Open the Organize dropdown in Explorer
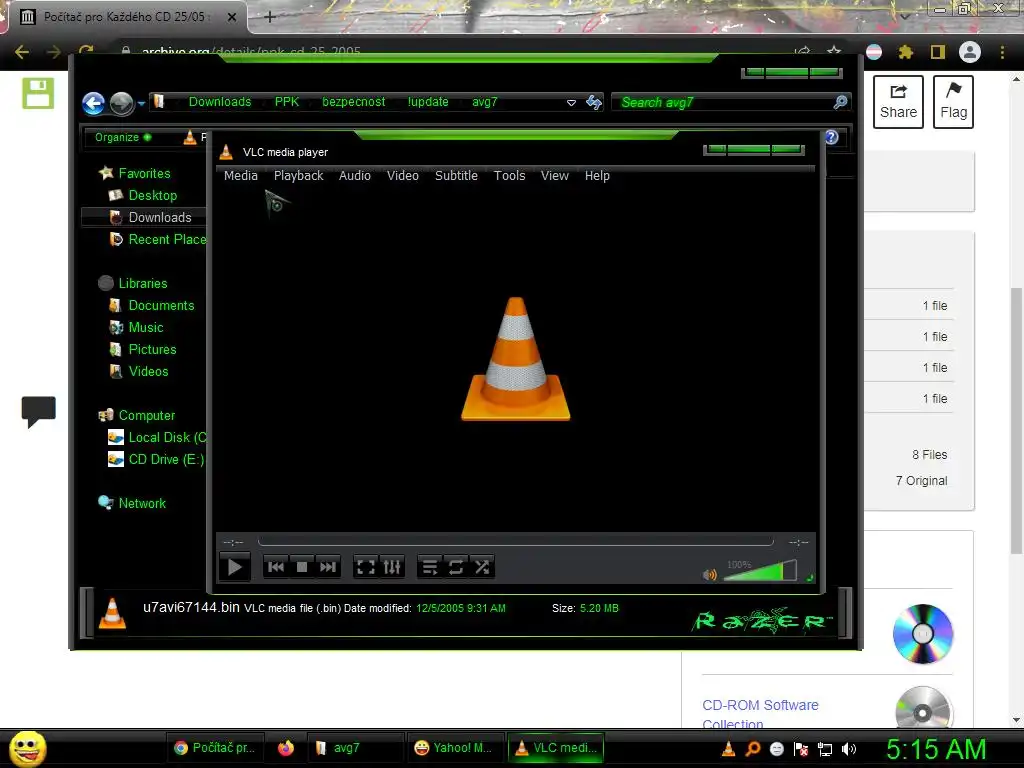 pos(123,137)
